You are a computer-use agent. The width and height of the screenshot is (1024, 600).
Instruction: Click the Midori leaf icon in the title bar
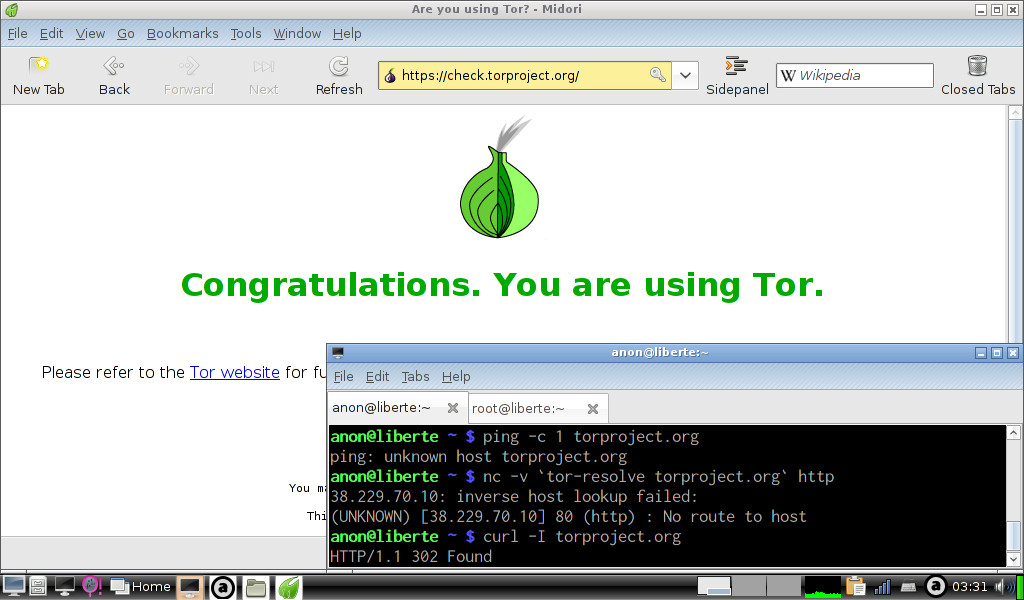(x=11, y=10)
